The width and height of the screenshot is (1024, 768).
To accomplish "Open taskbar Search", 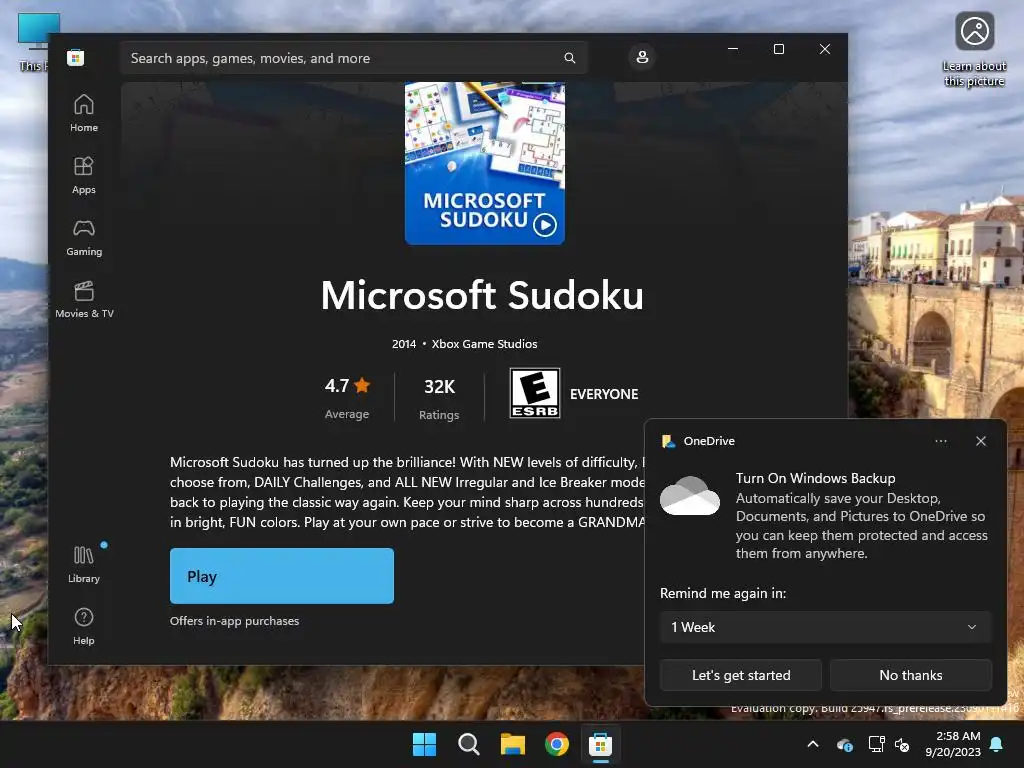I will pyautogui.click(x=468, y=744).
